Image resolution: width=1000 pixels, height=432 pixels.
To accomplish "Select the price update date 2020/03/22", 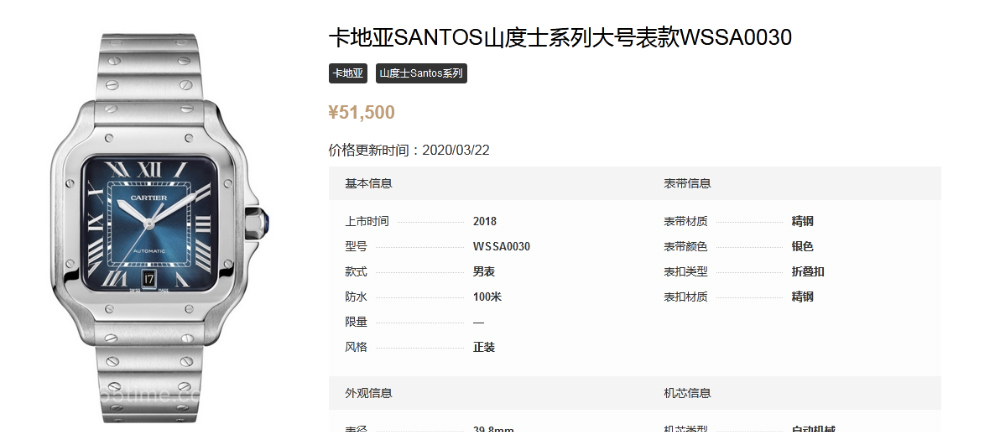I will pyautogui.click(x=456, y=150).
